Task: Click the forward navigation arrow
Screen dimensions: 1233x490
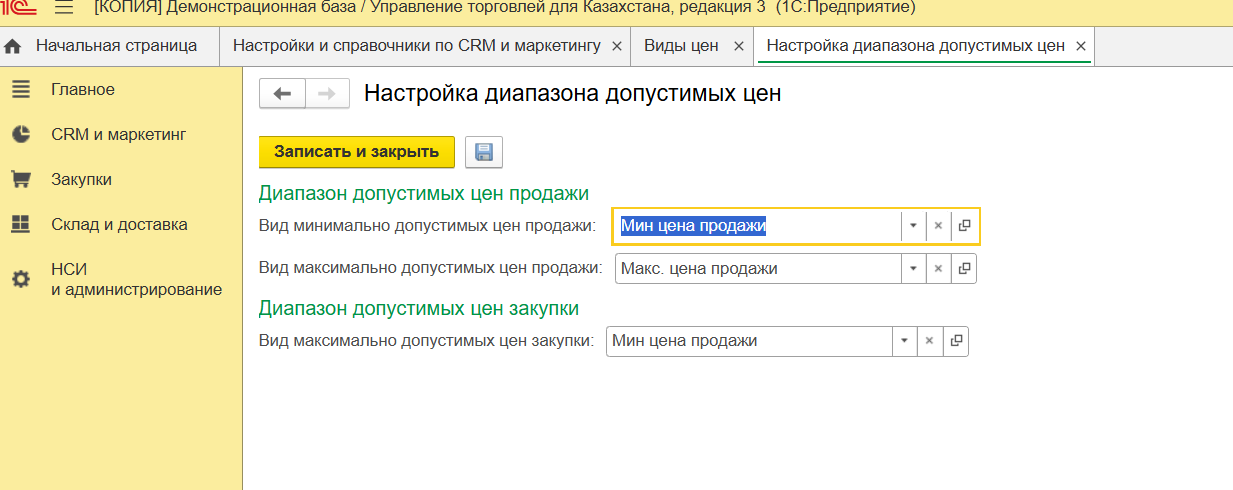Action: pos(327,93)
